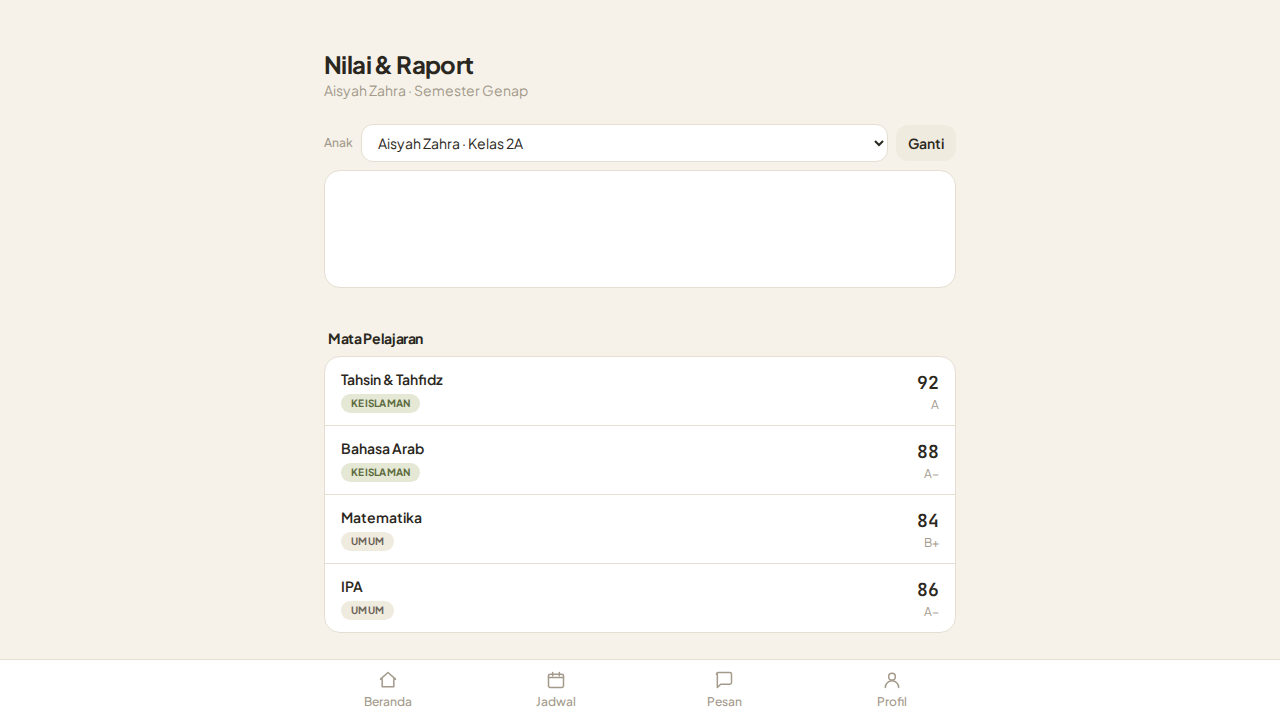Click the UMUM tag under Matematika
The width and height of the screenshot is (1280, 720).
pos(367,542)
